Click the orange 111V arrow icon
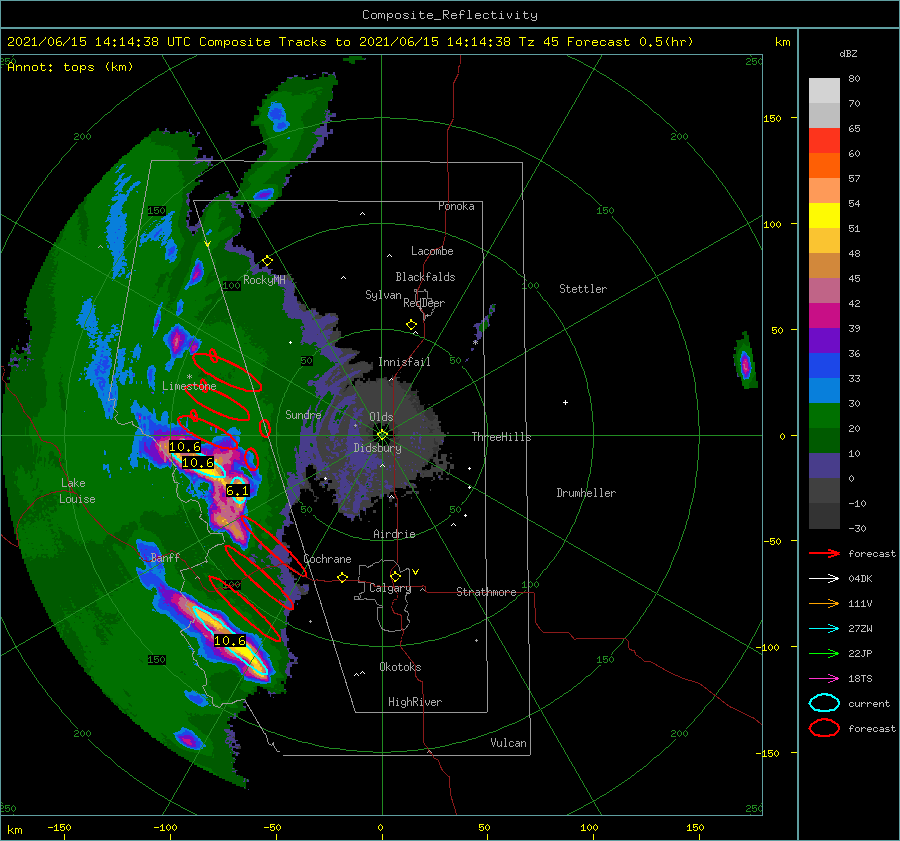This screenshot has height=841, width=900. pyautogui.click(x=824, y=603)
